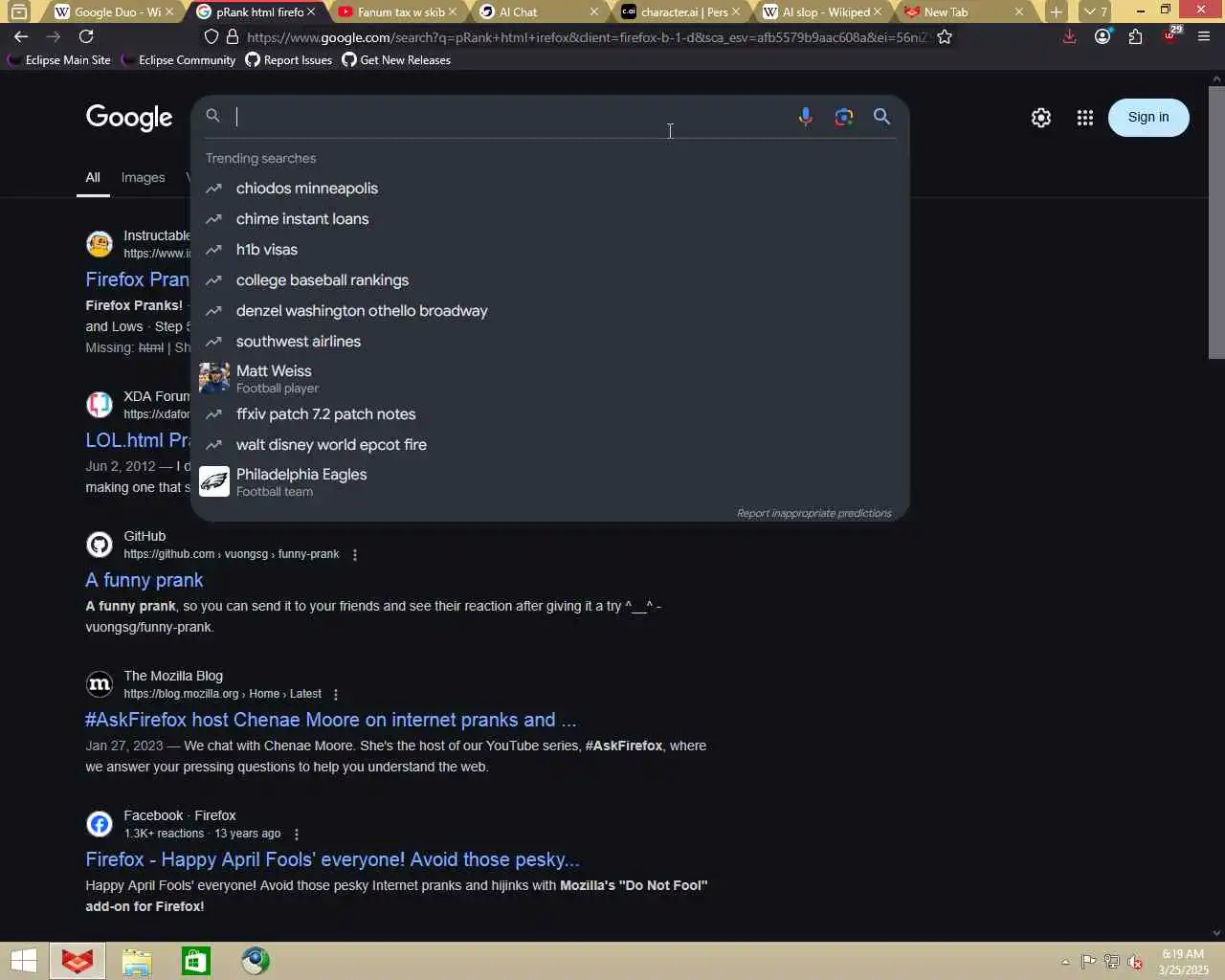The width and height of the screenshot is (1225, 980).
Task: Open the Windows Store taskbar icon
Action: [x=196, y=961]
